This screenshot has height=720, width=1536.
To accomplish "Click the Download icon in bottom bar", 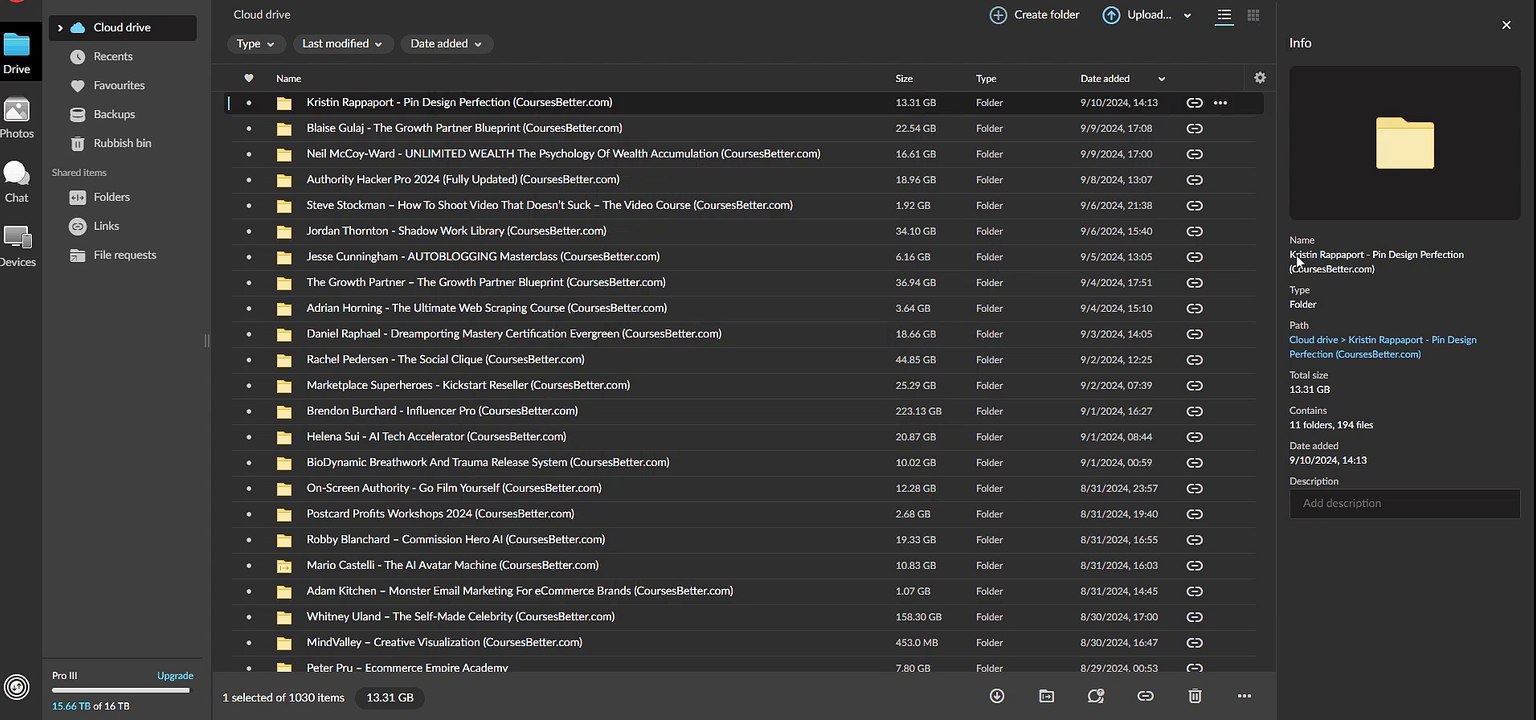I will (997, 696).
